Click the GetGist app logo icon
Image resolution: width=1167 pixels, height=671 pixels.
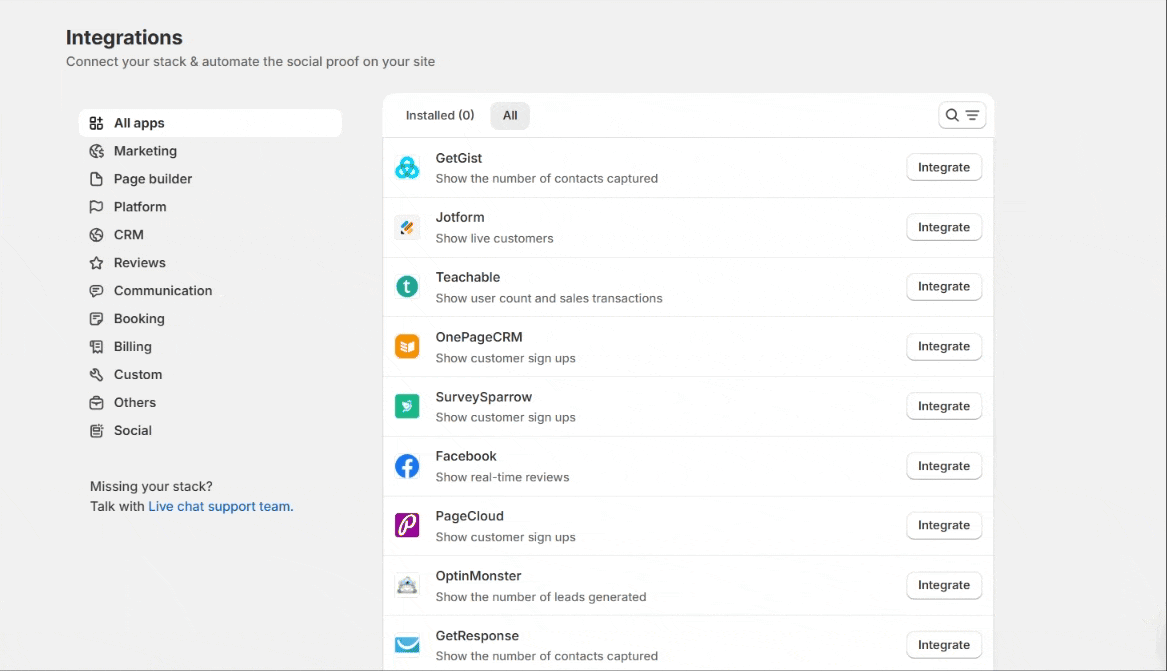tap(407, 168)
